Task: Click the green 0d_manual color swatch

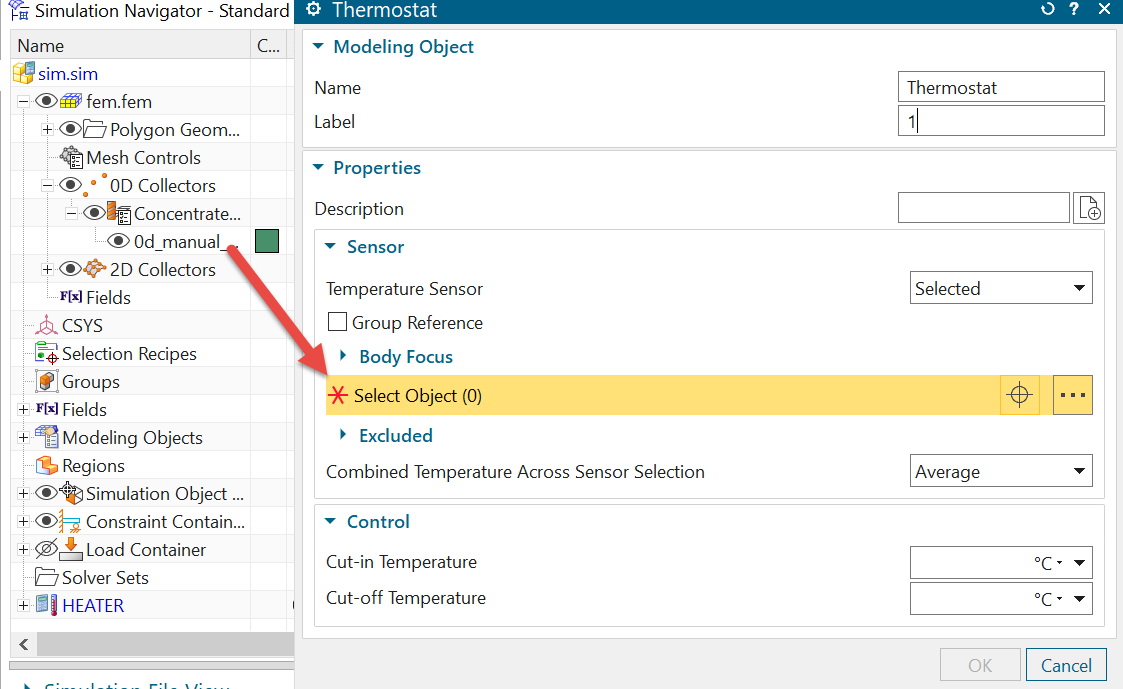Action: [267, 241]
